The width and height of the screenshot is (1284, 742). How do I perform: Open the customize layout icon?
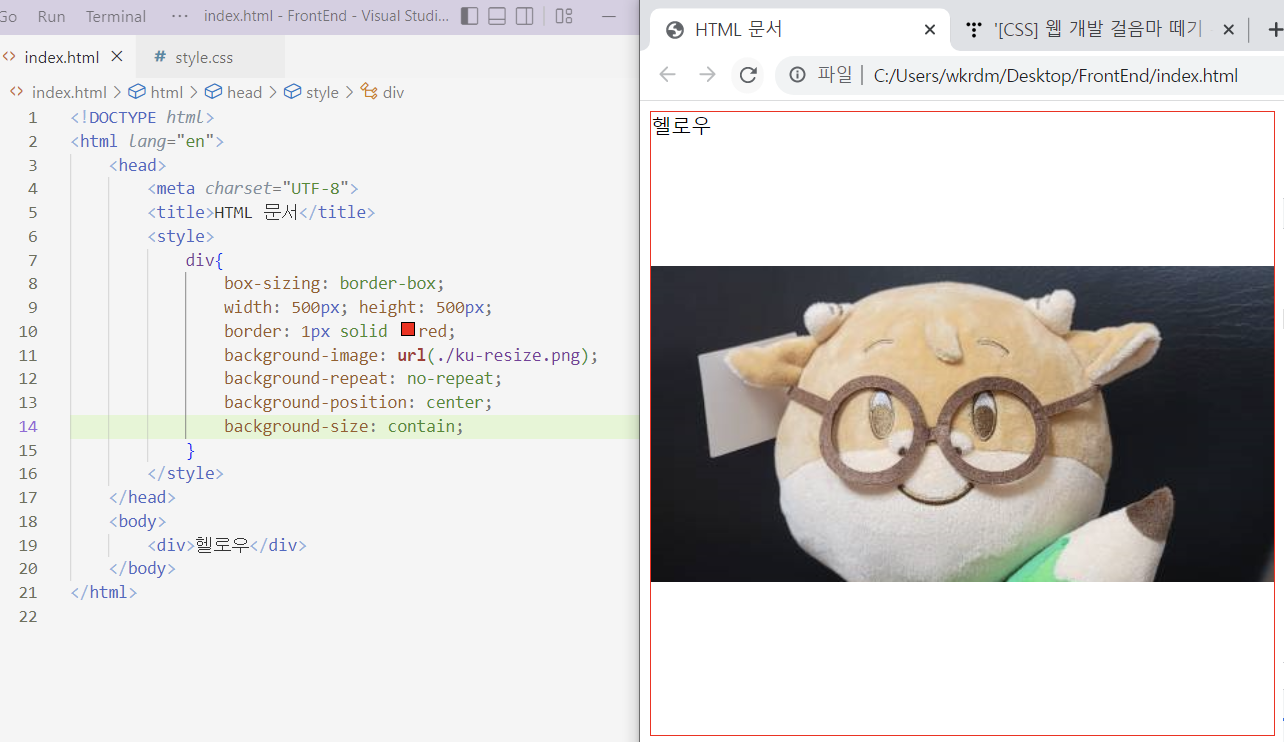click(x=564, y=16)
